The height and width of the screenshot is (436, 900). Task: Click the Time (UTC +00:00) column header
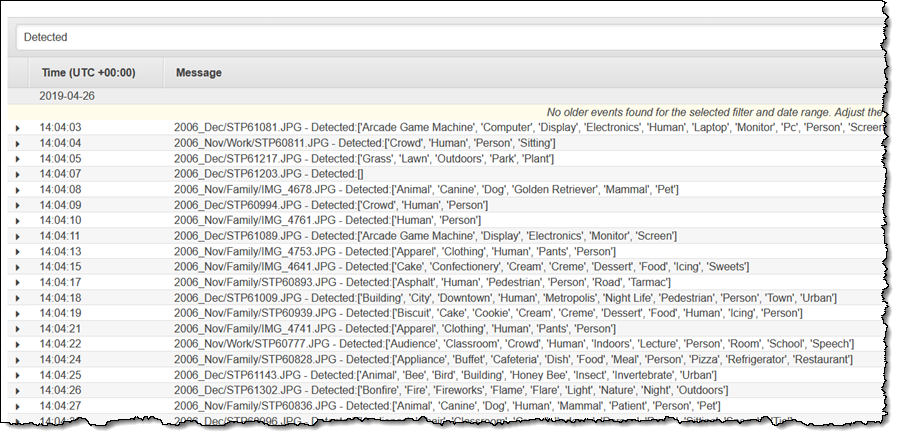point(88,73)
